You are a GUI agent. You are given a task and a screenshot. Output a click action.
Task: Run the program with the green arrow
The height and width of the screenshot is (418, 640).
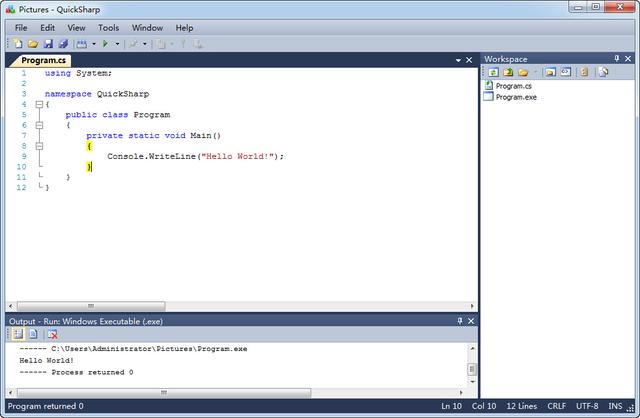pos(105,44)
